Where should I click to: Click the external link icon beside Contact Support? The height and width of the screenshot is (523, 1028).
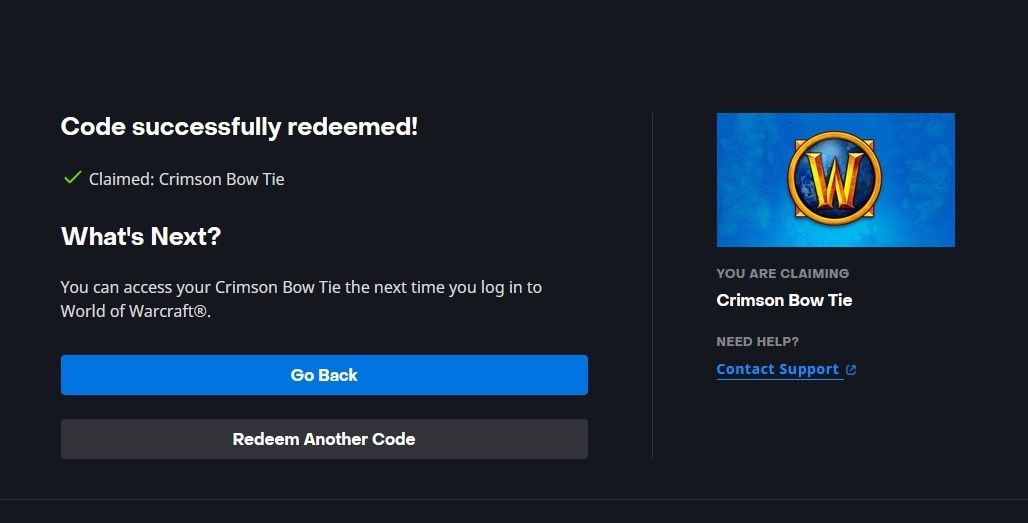(851, 370)
